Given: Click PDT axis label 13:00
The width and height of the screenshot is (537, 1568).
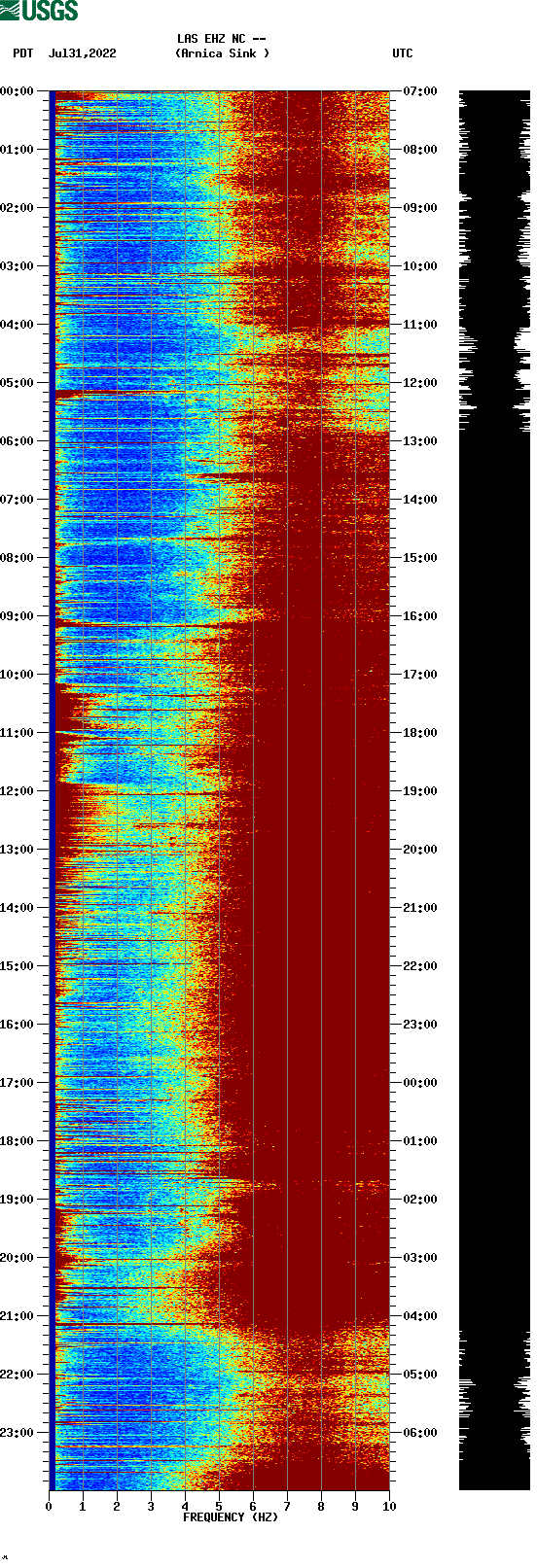Looking at the screenshot, I should (x=18, y=850).
